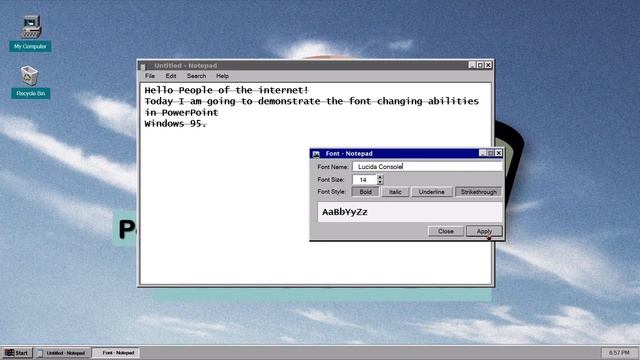Decrease font size with down arrow
The image size is (640, 360).
[380, 182]
